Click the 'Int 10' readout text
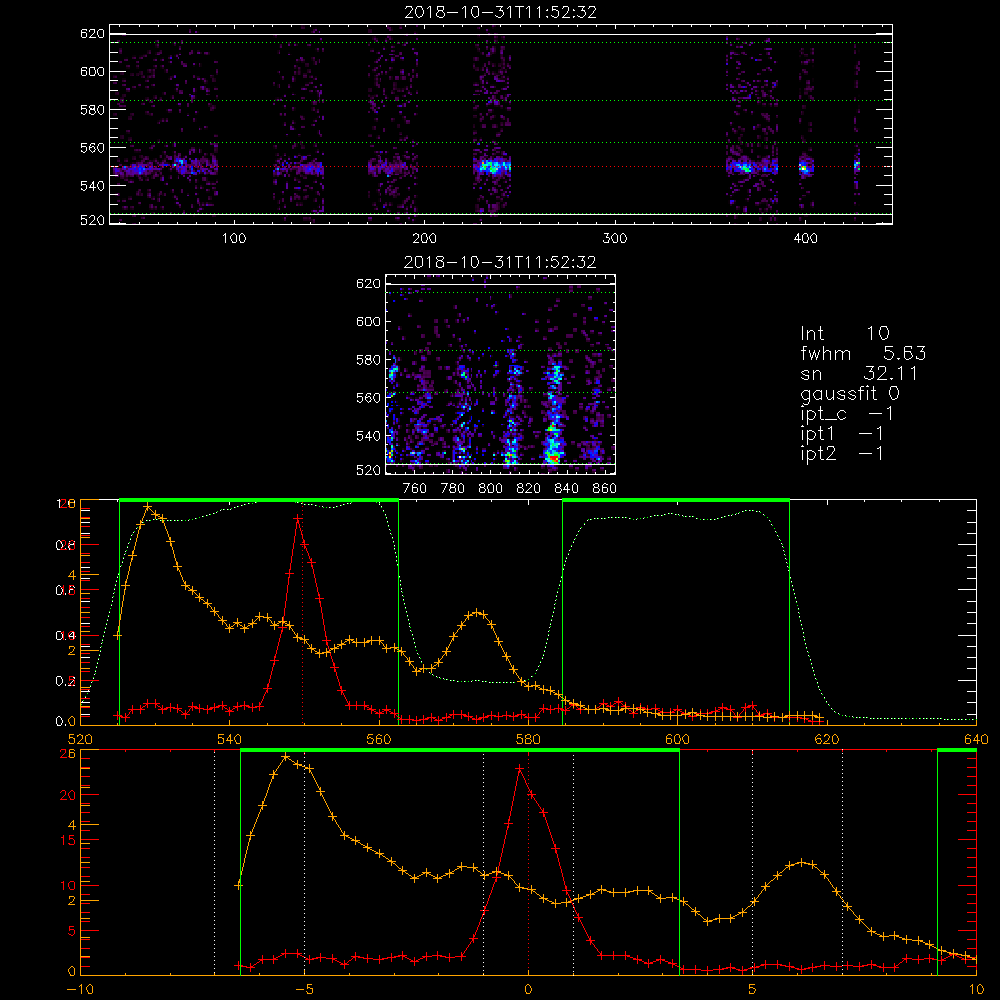Image resolution: width=1000 pixels, height=1000 pixels. tap(845, 333)
